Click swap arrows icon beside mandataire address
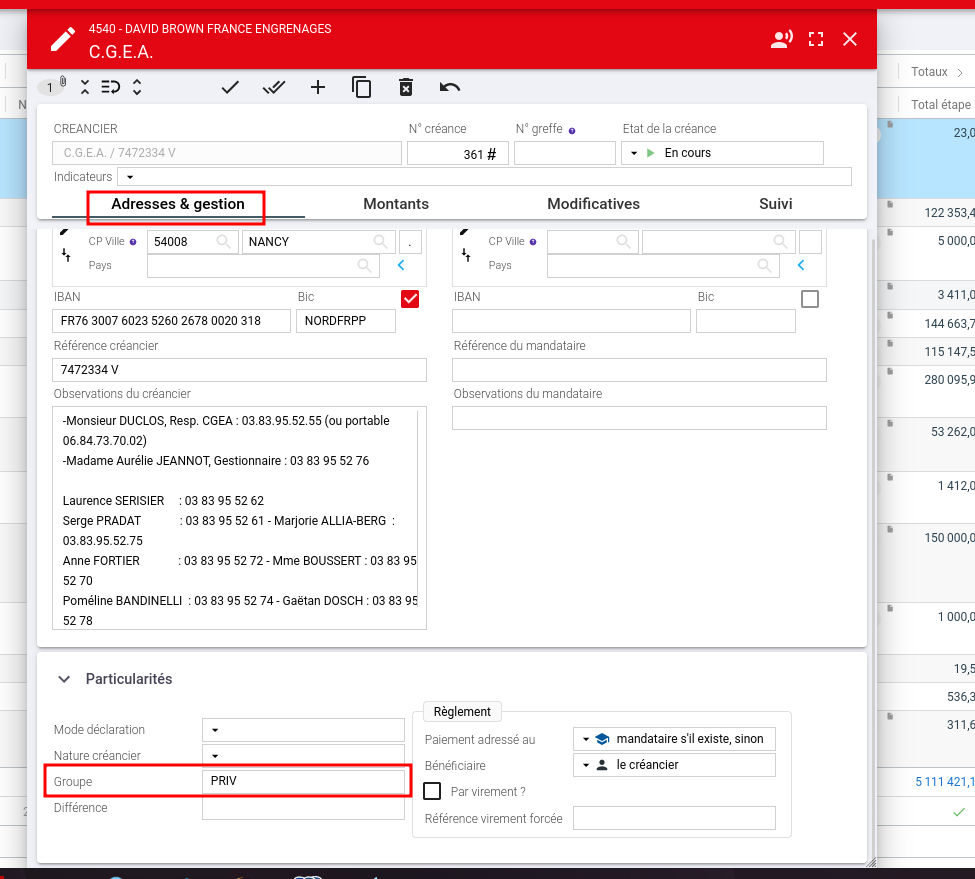The width and height of the screenshot is (975, 879). click(466, 255)
